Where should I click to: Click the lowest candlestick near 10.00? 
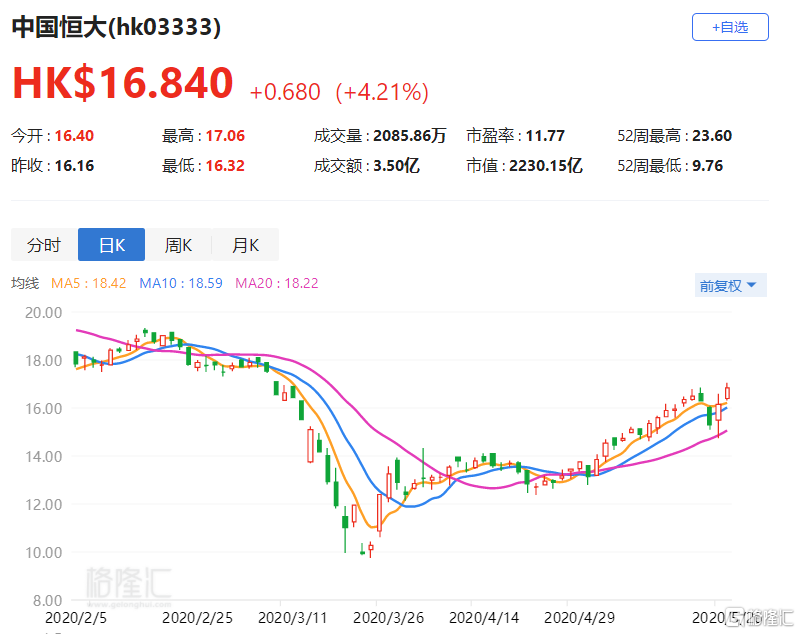point(371,549)
